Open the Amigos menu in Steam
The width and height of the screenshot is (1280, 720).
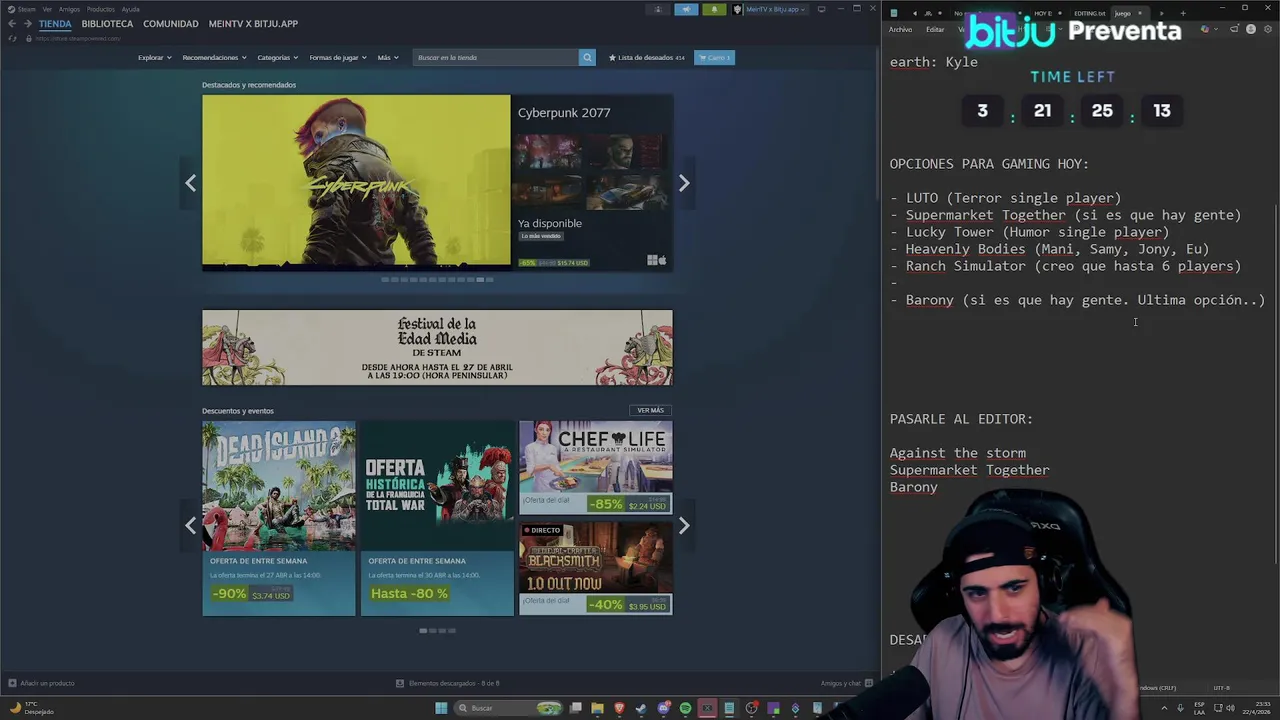pyautogui.click(x=69, y=9)
